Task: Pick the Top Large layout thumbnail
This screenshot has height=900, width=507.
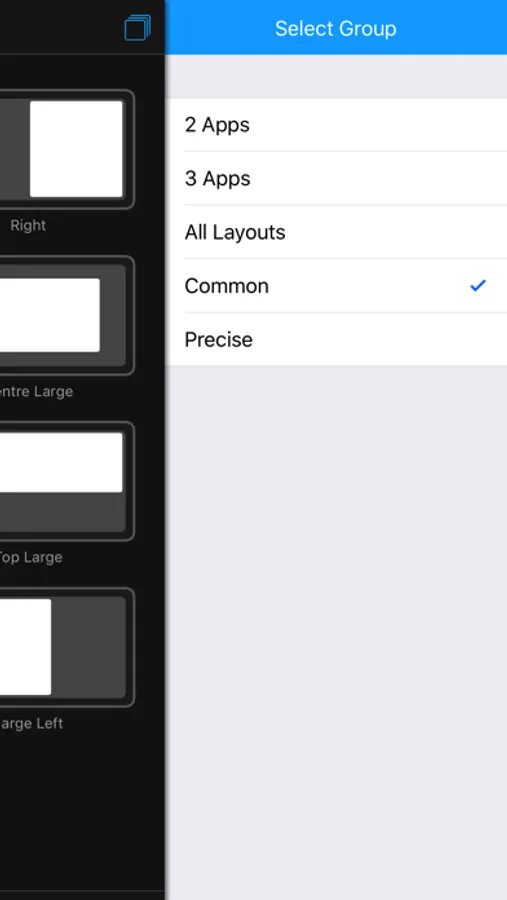Action: (67, 481)
